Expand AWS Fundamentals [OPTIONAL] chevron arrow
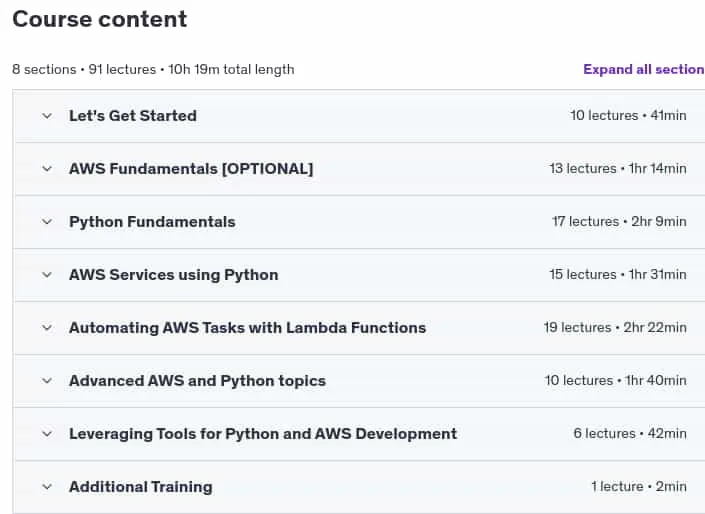The image size is (705, 514). (47, 169)
